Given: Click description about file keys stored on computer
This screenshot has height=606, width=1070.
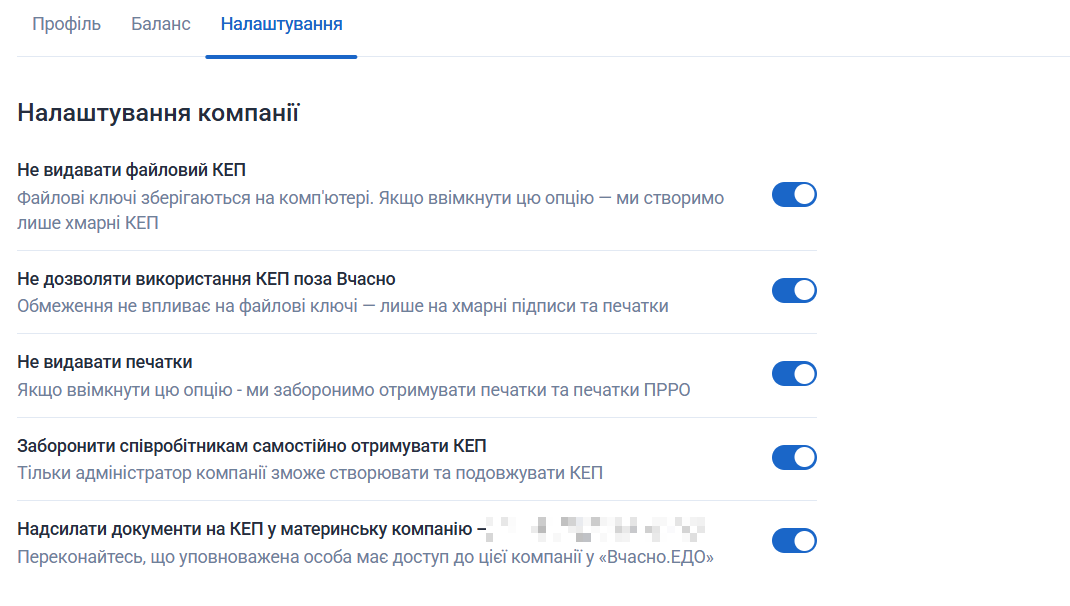Looking at the screenshot, I should 370,198.
